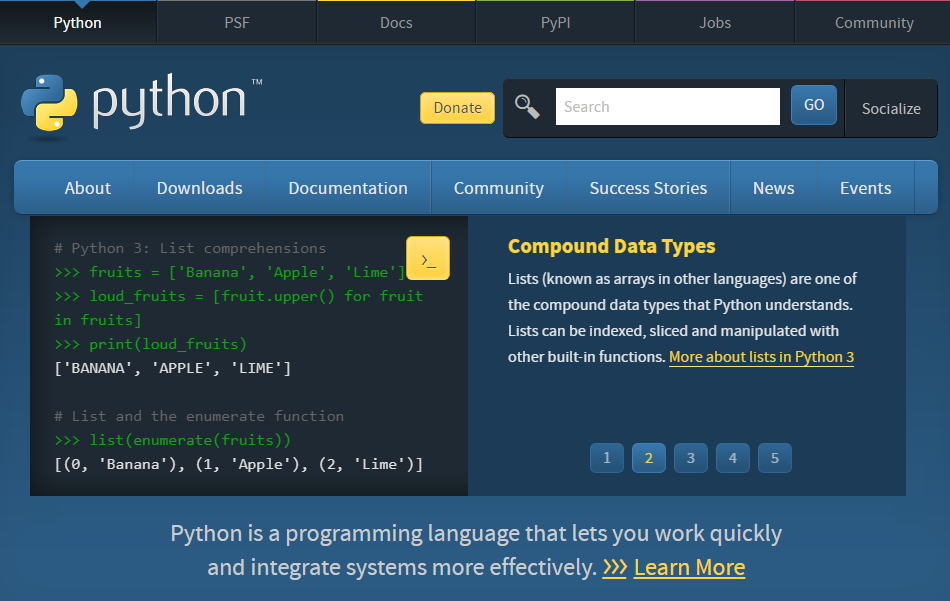This screenshot has height=601, width=950.
Task: Open the Python top tab
Action: (x=78, y=23)
